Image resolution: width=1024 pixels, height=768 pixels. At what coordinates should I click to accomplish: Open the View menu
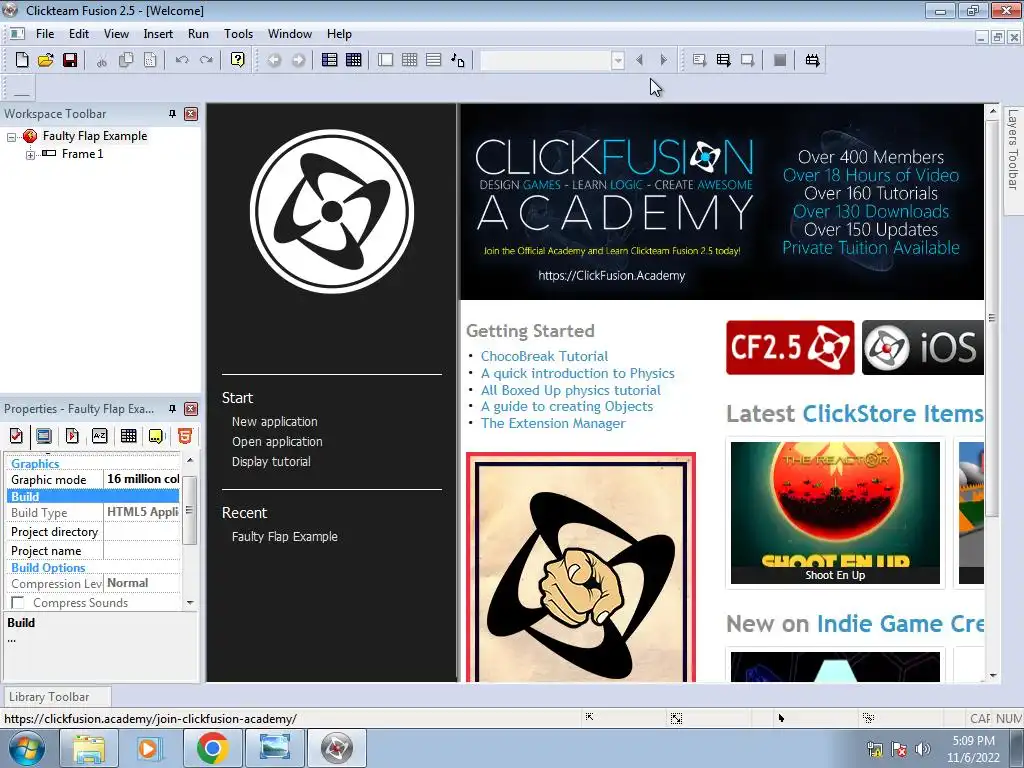tap(116, 34)
